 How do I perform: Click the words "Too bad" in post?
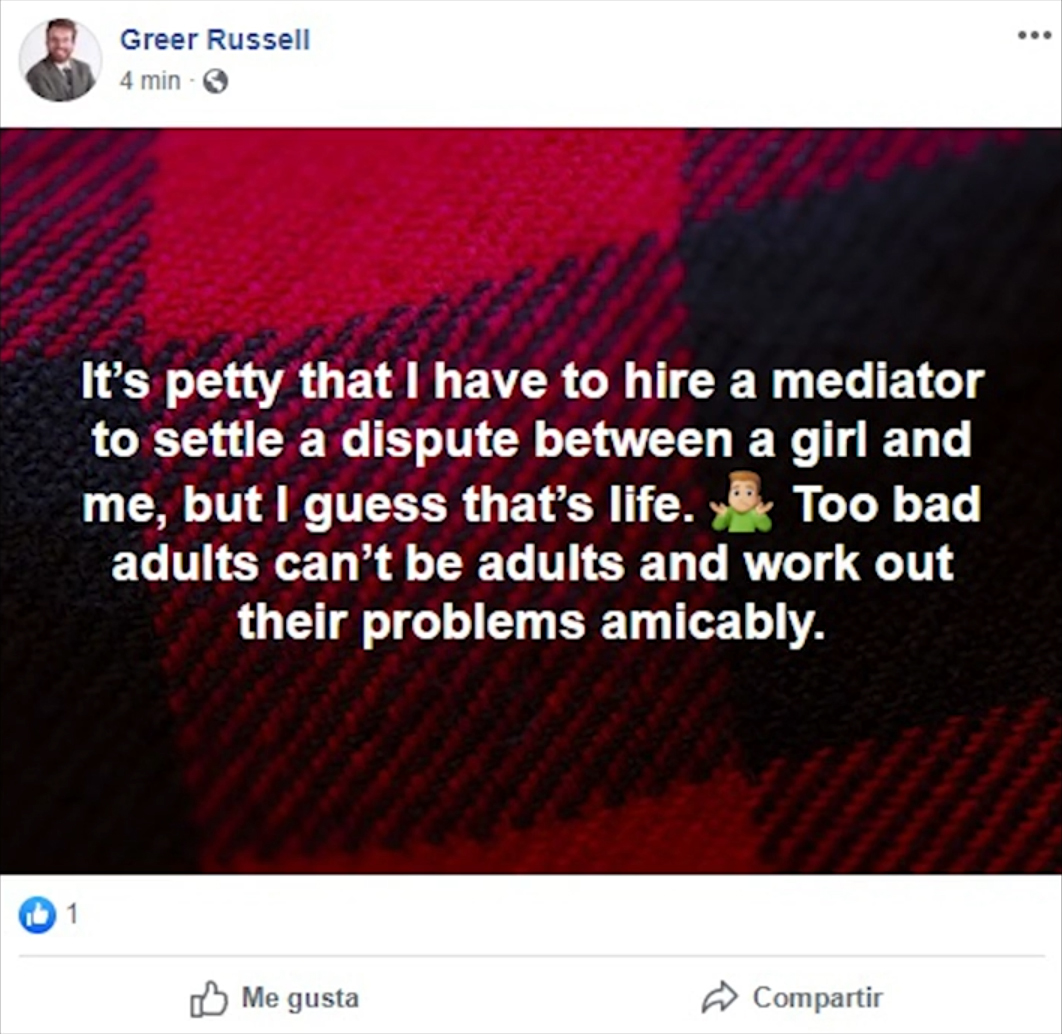click(x=887, y=504)
